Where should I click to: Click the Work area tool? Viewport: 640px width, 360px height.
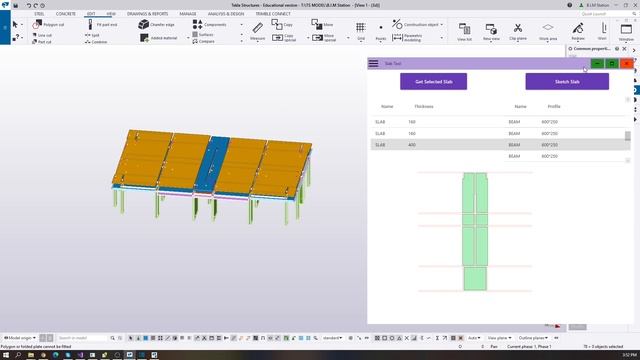click(x=548, y=32)
